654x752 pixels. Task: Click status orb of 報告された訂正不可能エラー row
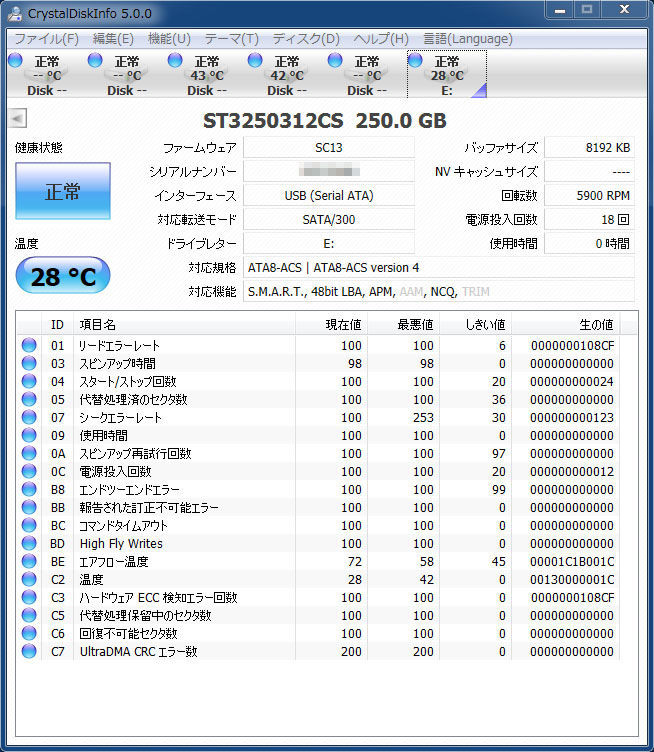pos(29,507)
